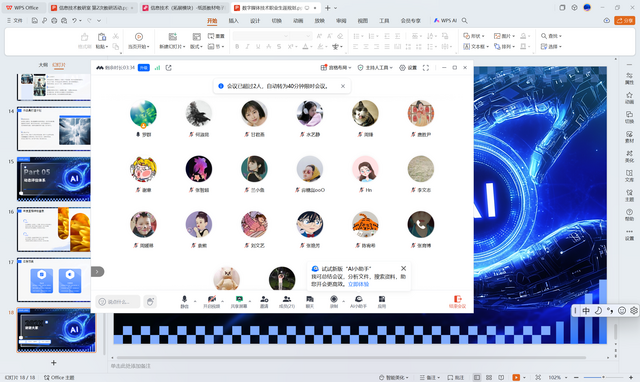Click the Find button in ribbon
Image resolution: width=640 pixels, height=382 pixels.
(x=551, y=36)
